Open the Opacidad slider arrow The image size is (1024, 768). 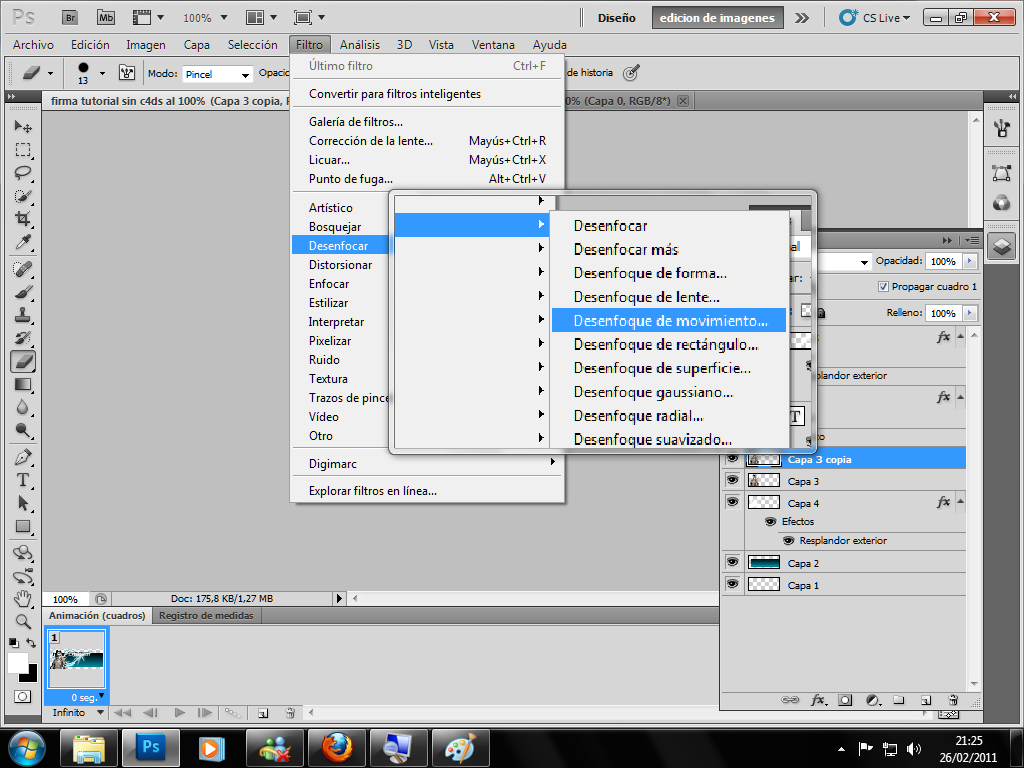(970, 261)
